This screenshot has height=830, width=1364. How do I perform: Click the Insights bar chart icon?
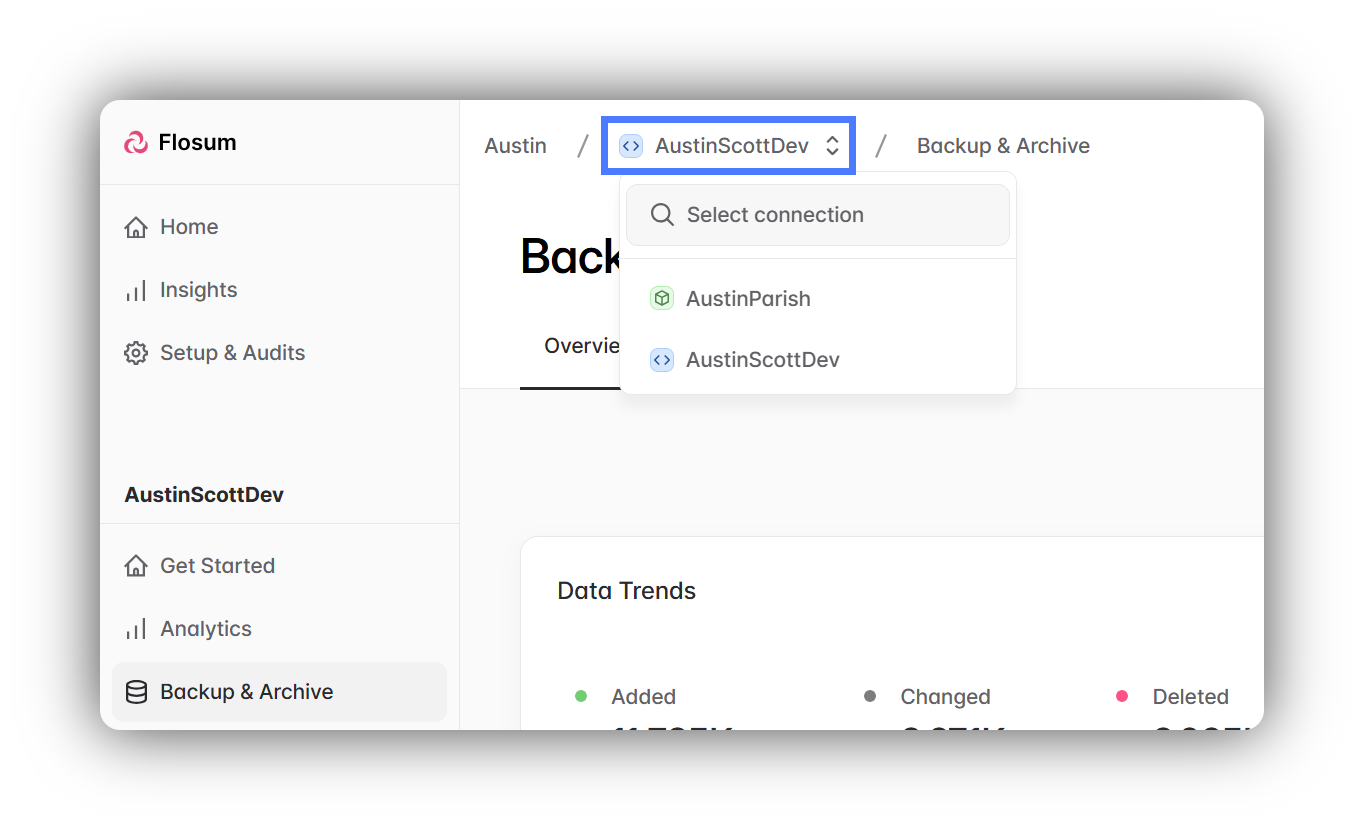[136, 291]
